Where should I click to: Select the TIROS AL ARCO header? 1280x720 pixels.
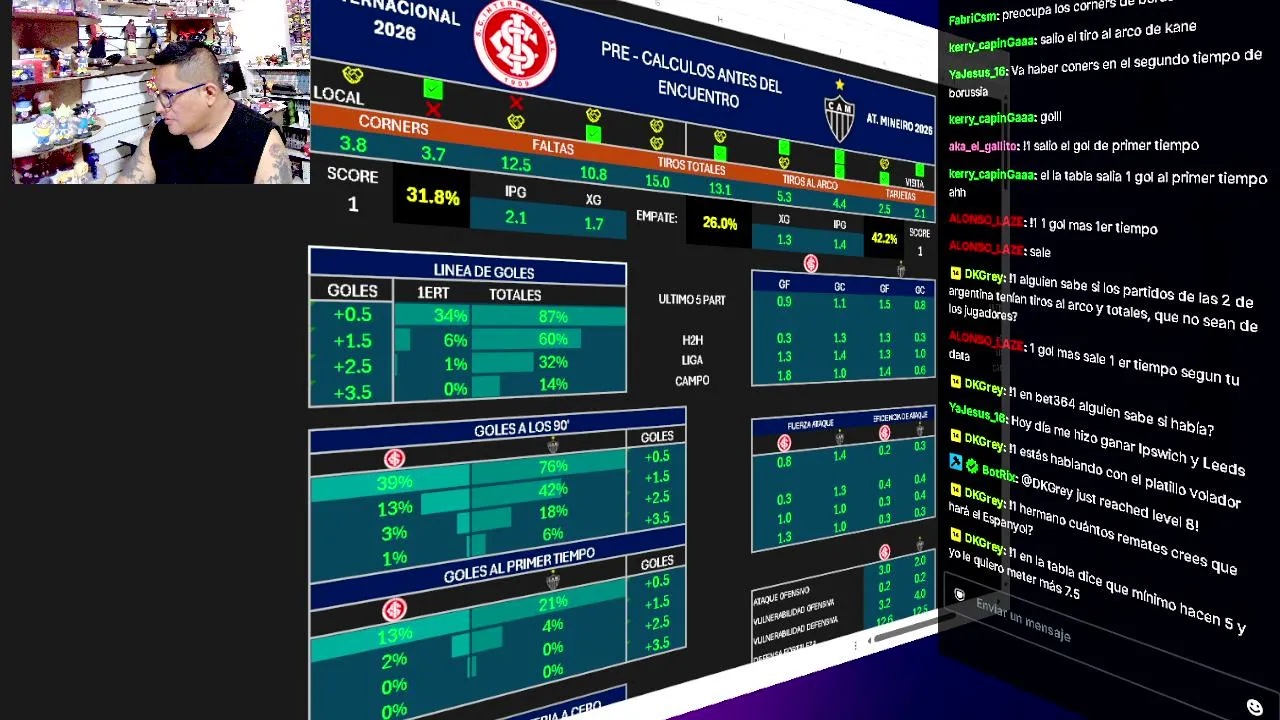click(810, 182)
